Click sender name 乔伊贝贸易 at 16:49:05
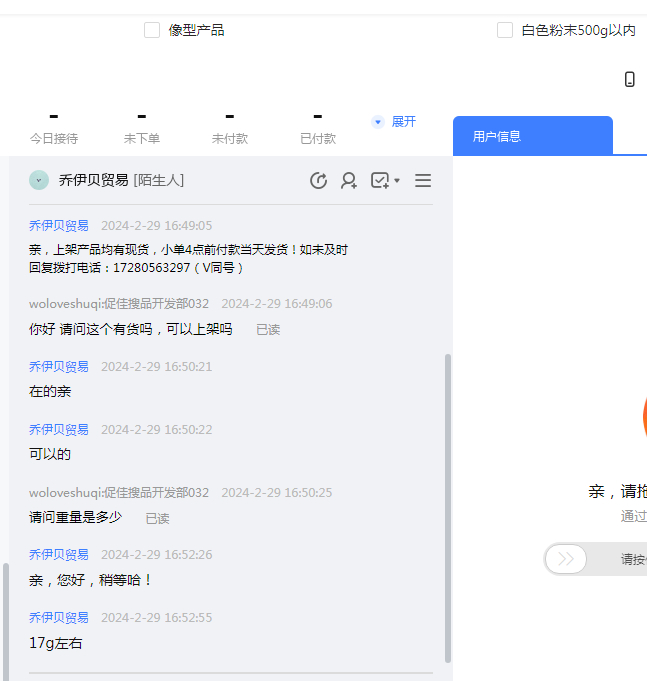The width and height of the screenshot is (647, 681). tap(59, 226)
